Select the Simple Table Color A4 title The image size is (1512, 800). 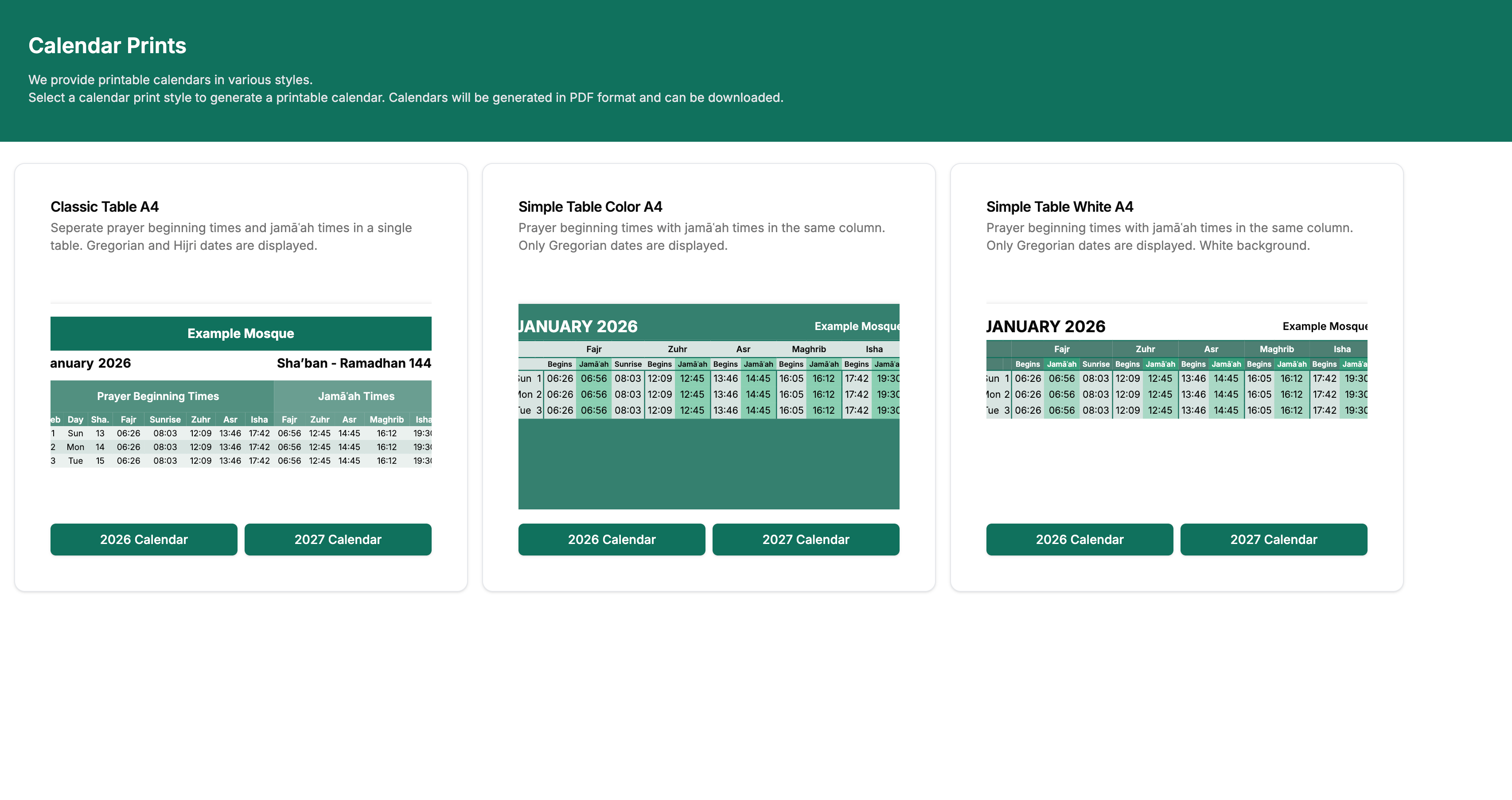point(590,206)
